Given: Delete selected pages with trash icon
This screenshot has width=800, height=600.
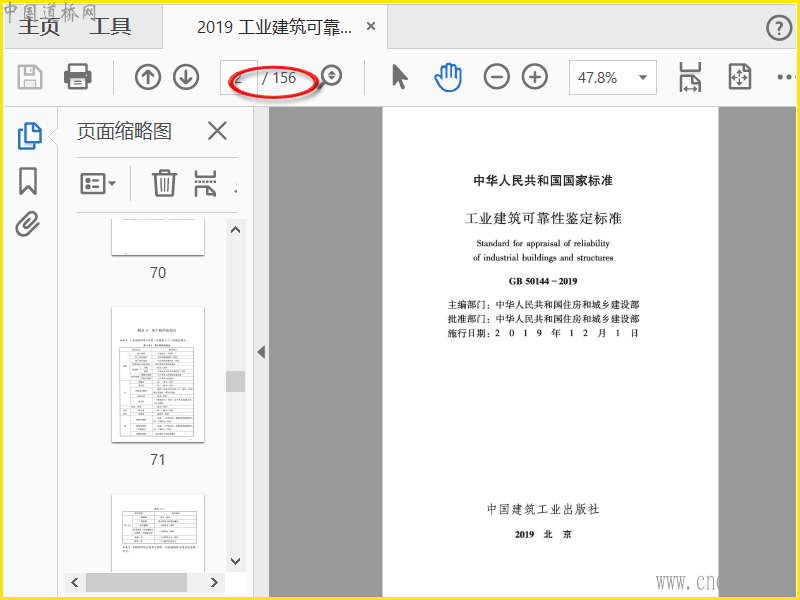Looking at the screenshot, I should click(x=164, y=183).
